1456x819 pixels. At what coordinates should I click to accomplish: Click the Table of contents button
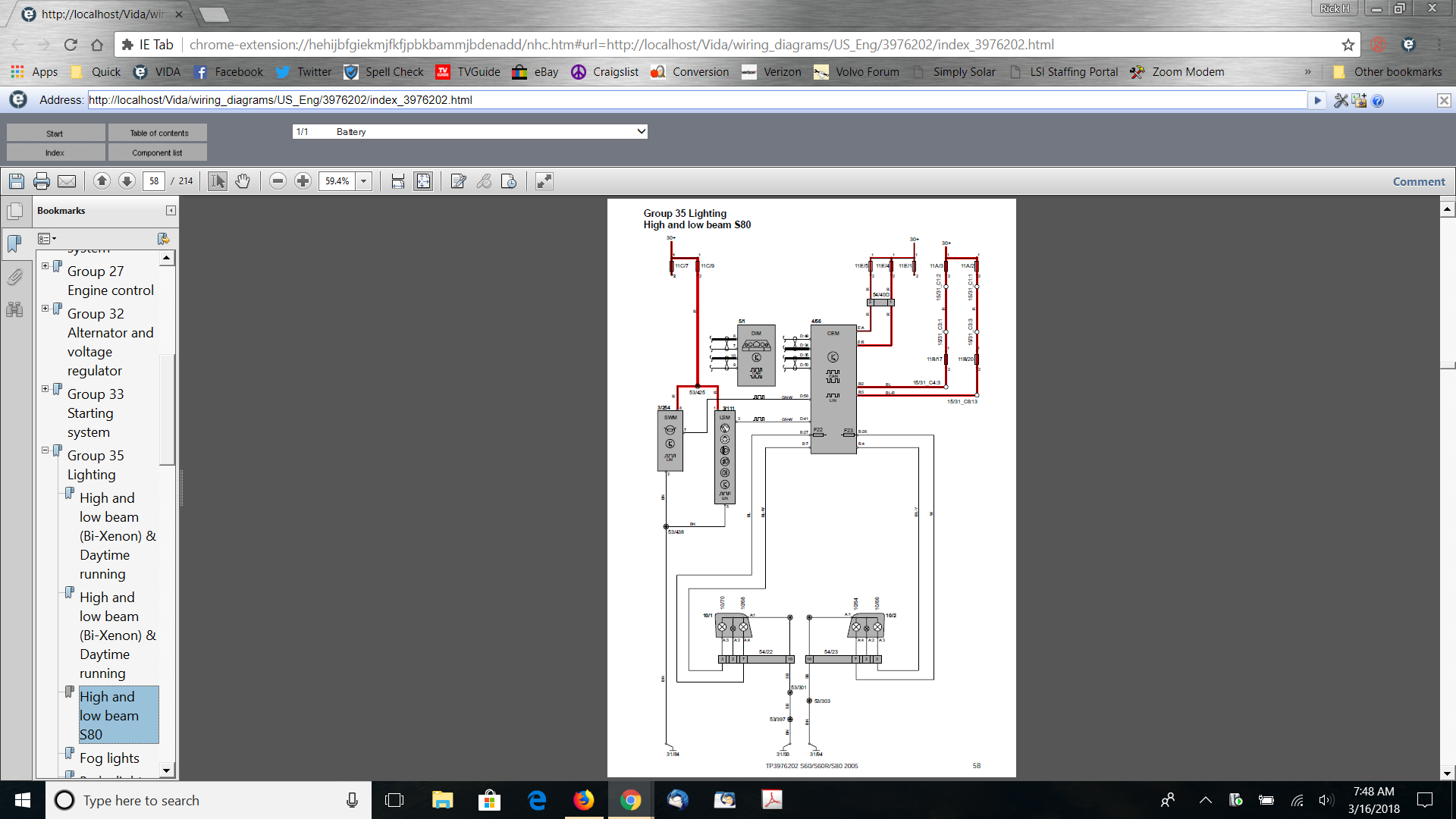[158, 133]
